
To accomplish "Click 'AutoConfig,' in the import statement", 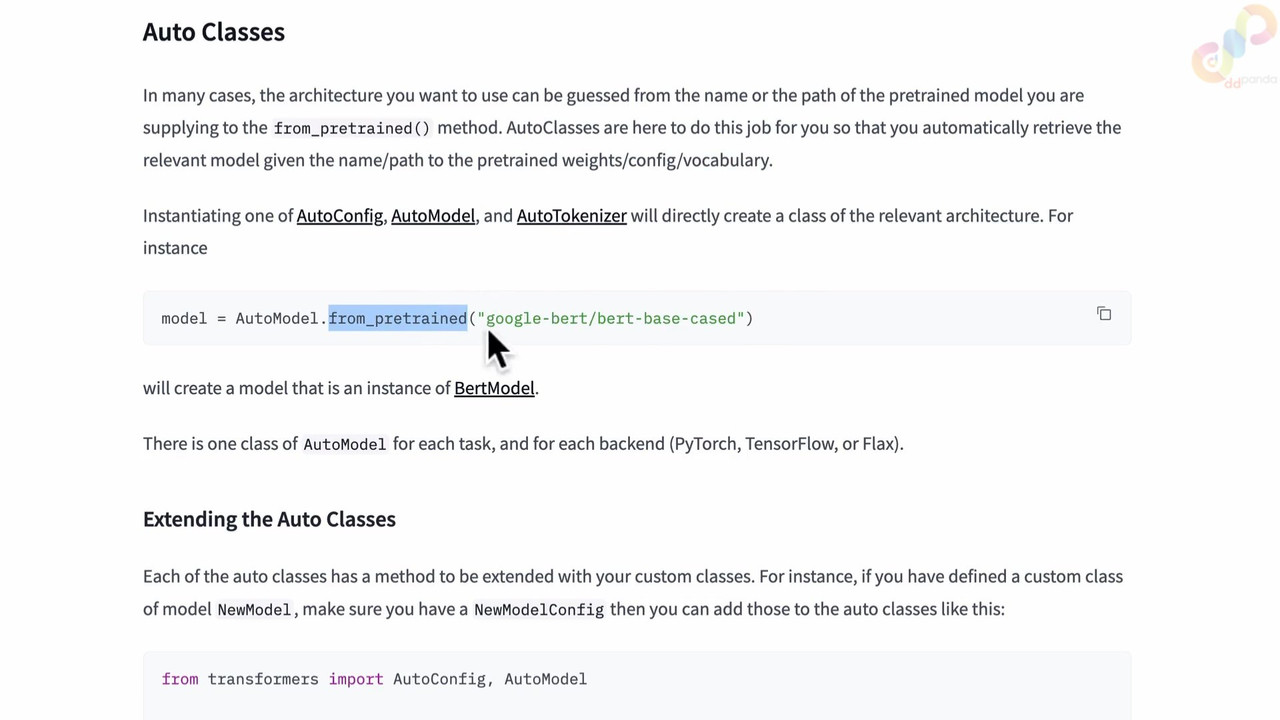I will point(440,679).
